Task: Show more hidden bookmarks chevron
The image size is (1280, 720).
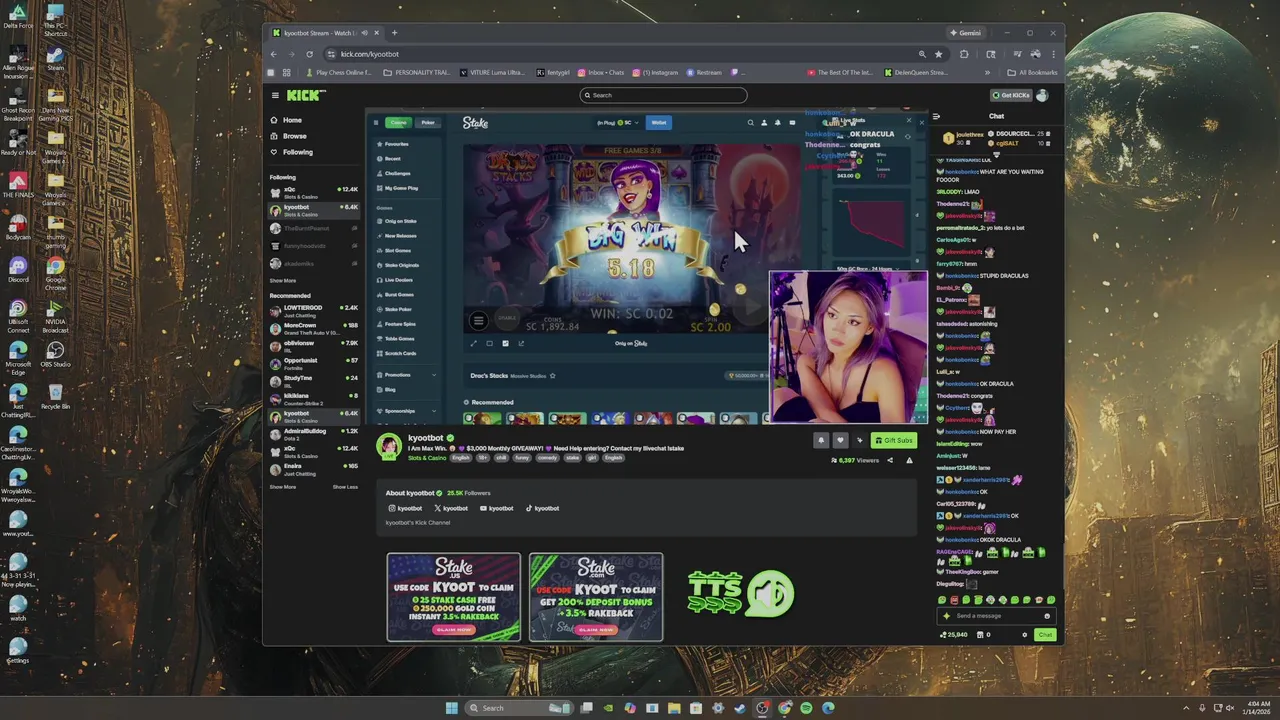Action: (x=987, y=72)
